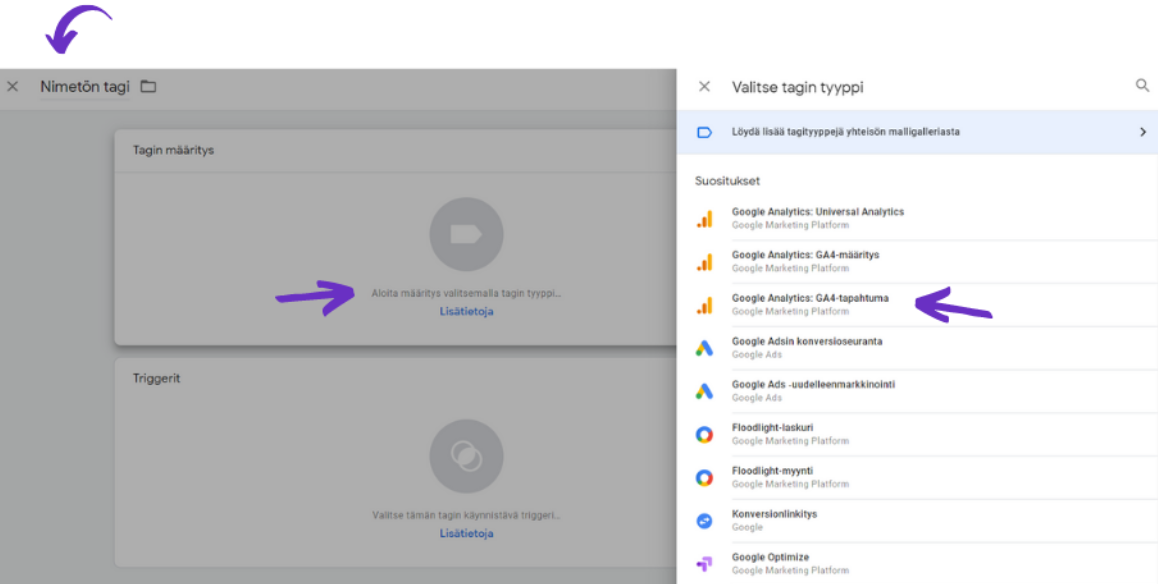Select the Google Ads -uudelleenmarkkinointi tag type

pos(814,390)
